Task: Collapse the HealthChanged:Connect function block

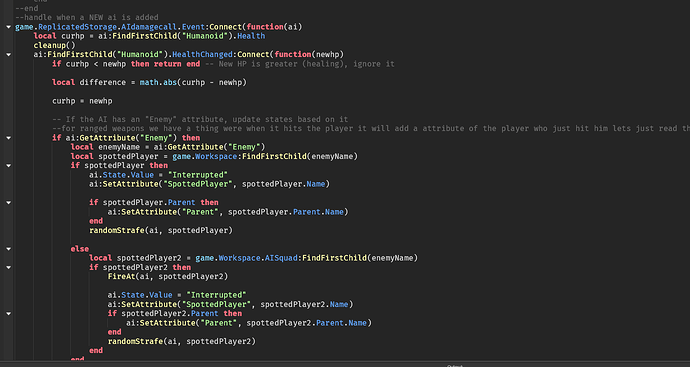Action: pyautogui.click(x=8, y=55)
